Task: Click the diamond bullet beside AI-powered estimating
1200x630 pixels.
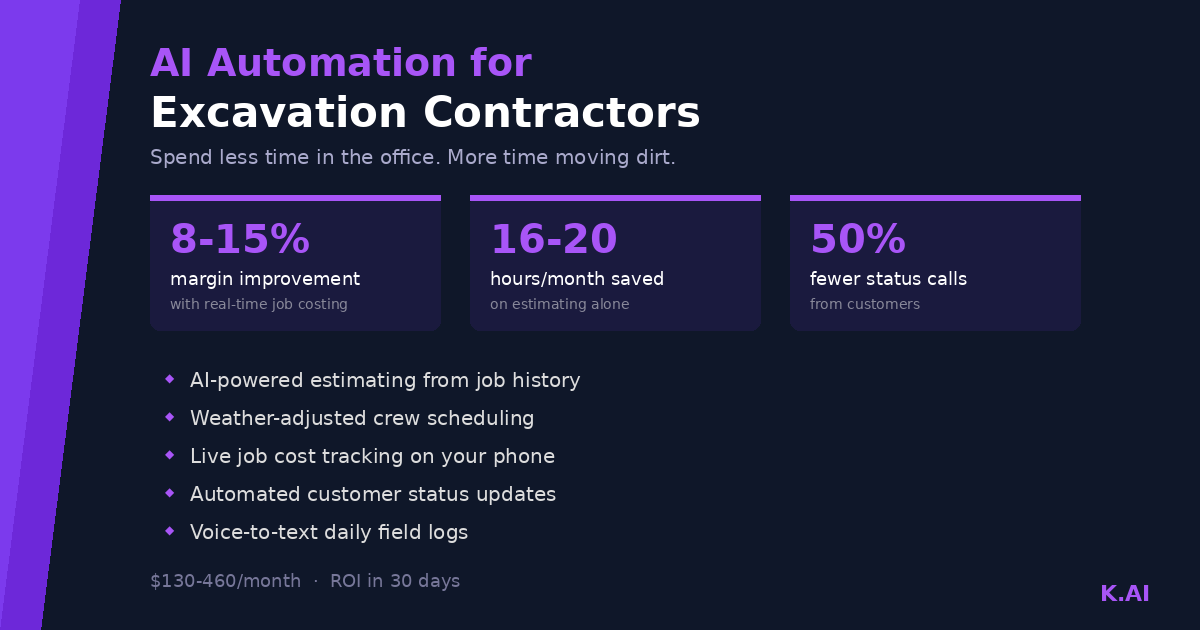Action: coord(170,379)
